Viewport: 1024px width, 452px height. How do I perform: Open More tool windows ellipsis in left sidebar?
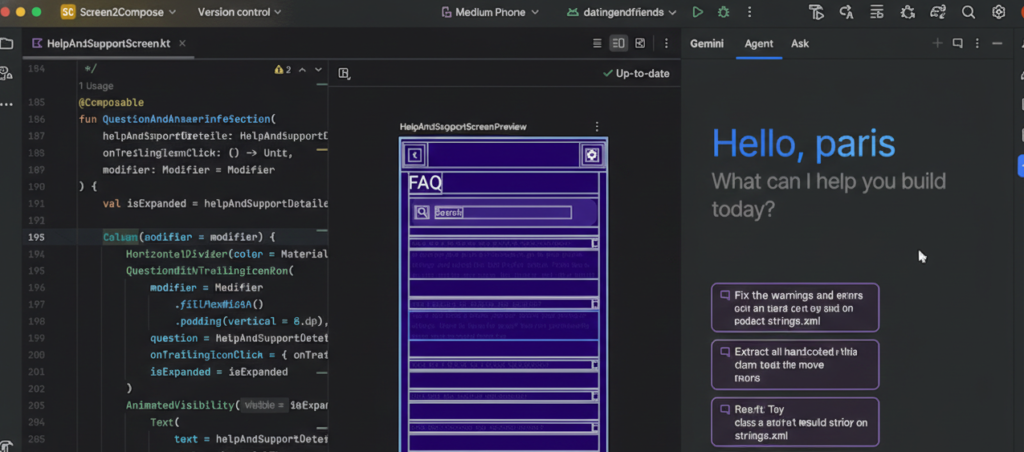tap(7, 104)
